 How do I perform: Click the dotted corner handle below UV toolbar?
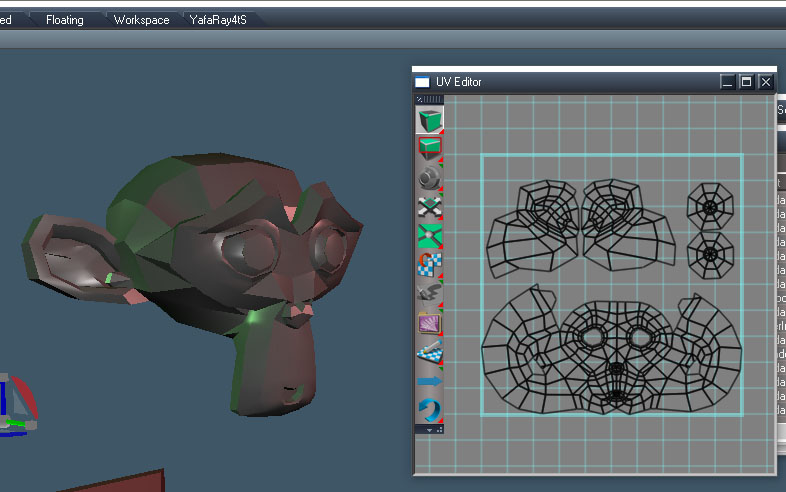[x=440, y=430]
